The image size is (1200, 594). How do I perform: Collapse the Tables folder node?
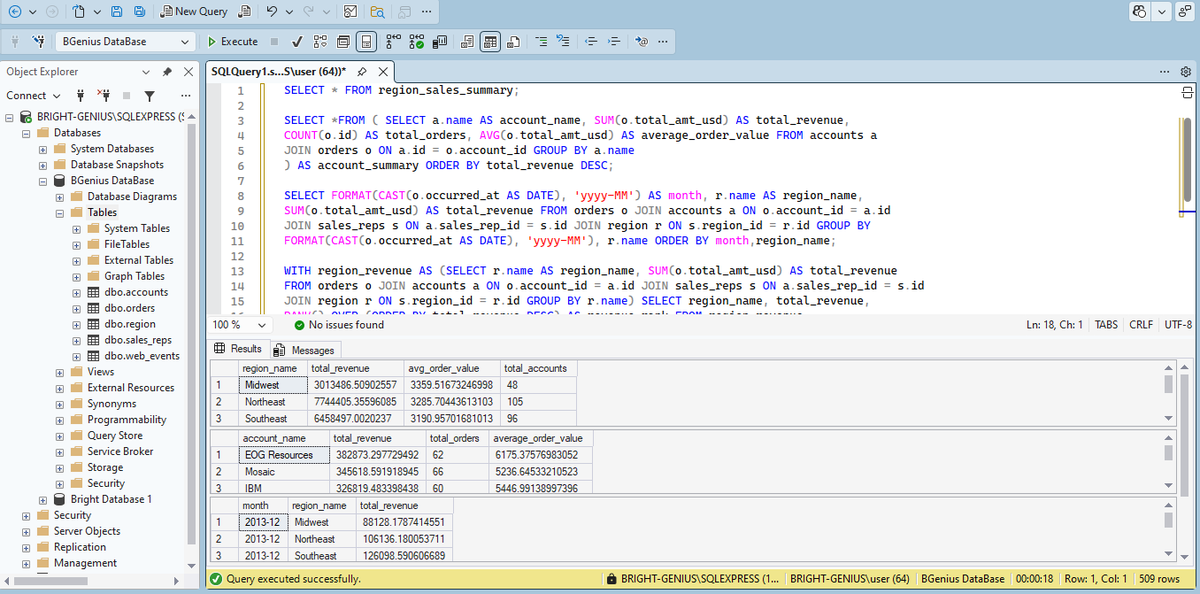click(61, 213)
